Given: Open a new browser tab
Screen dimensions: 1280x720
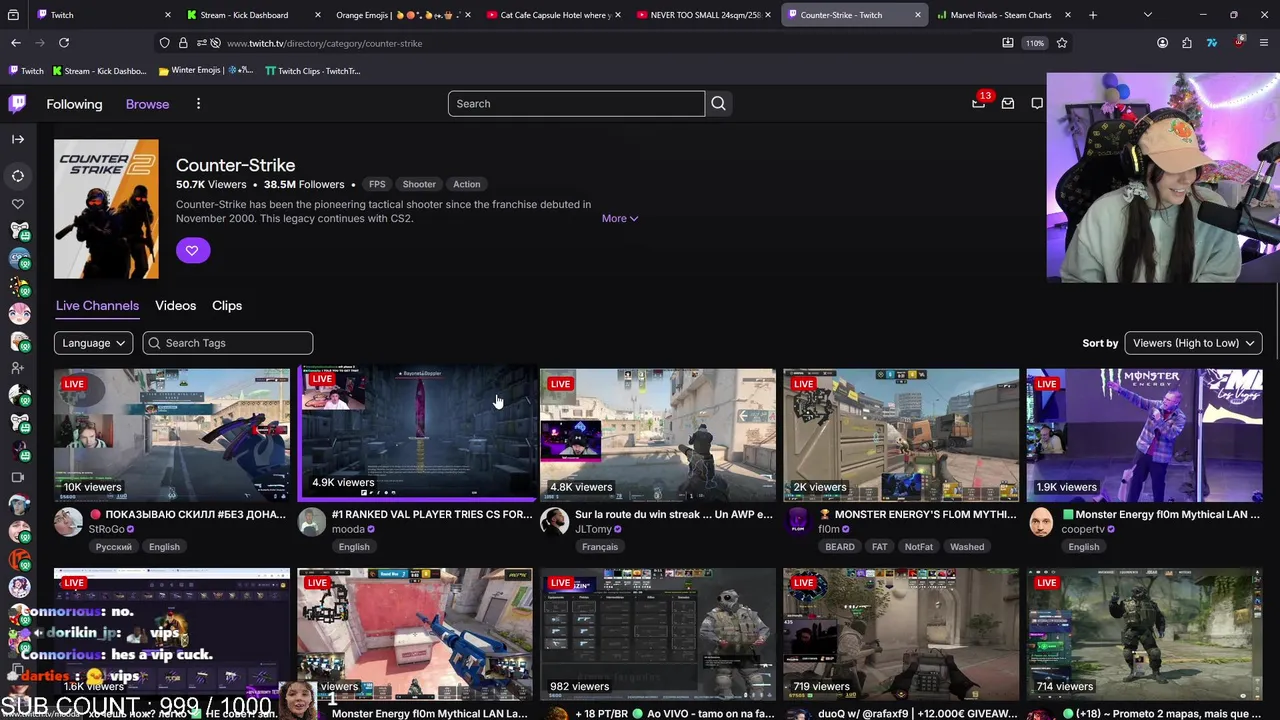Looking at the screenshot, I should (x=1093, y=15).
